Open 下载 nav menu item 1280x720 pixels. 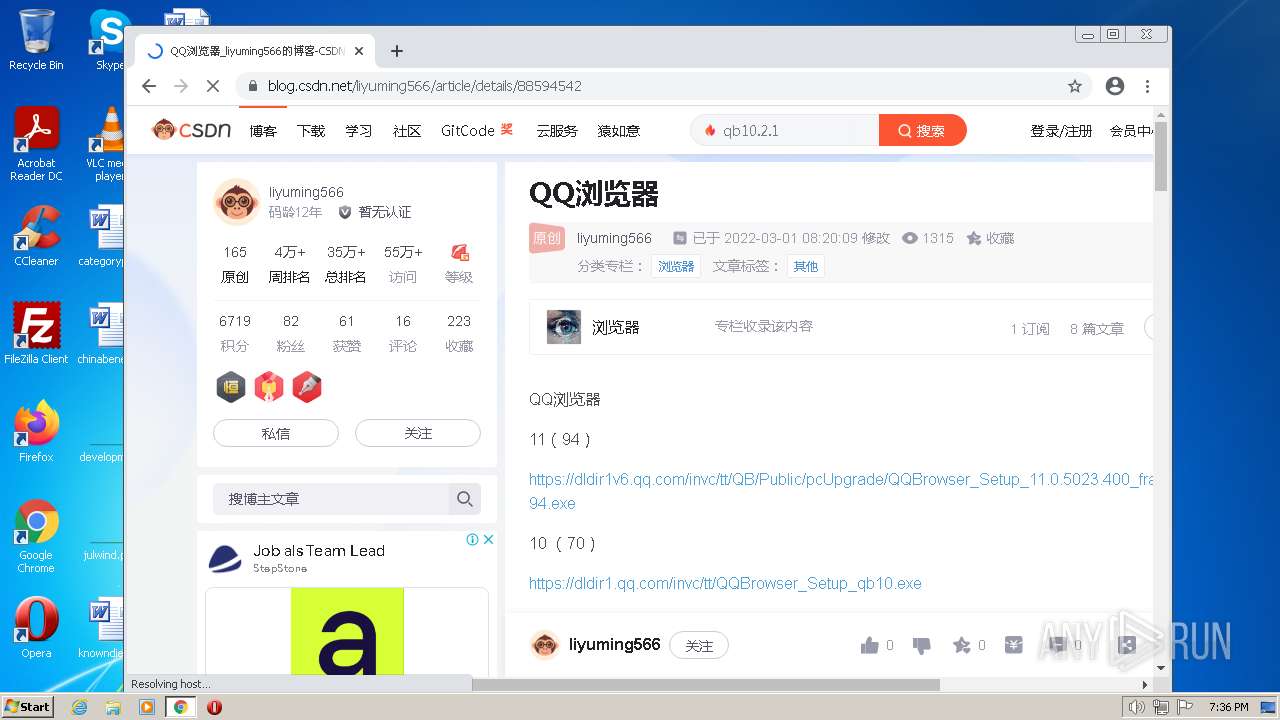311,131
